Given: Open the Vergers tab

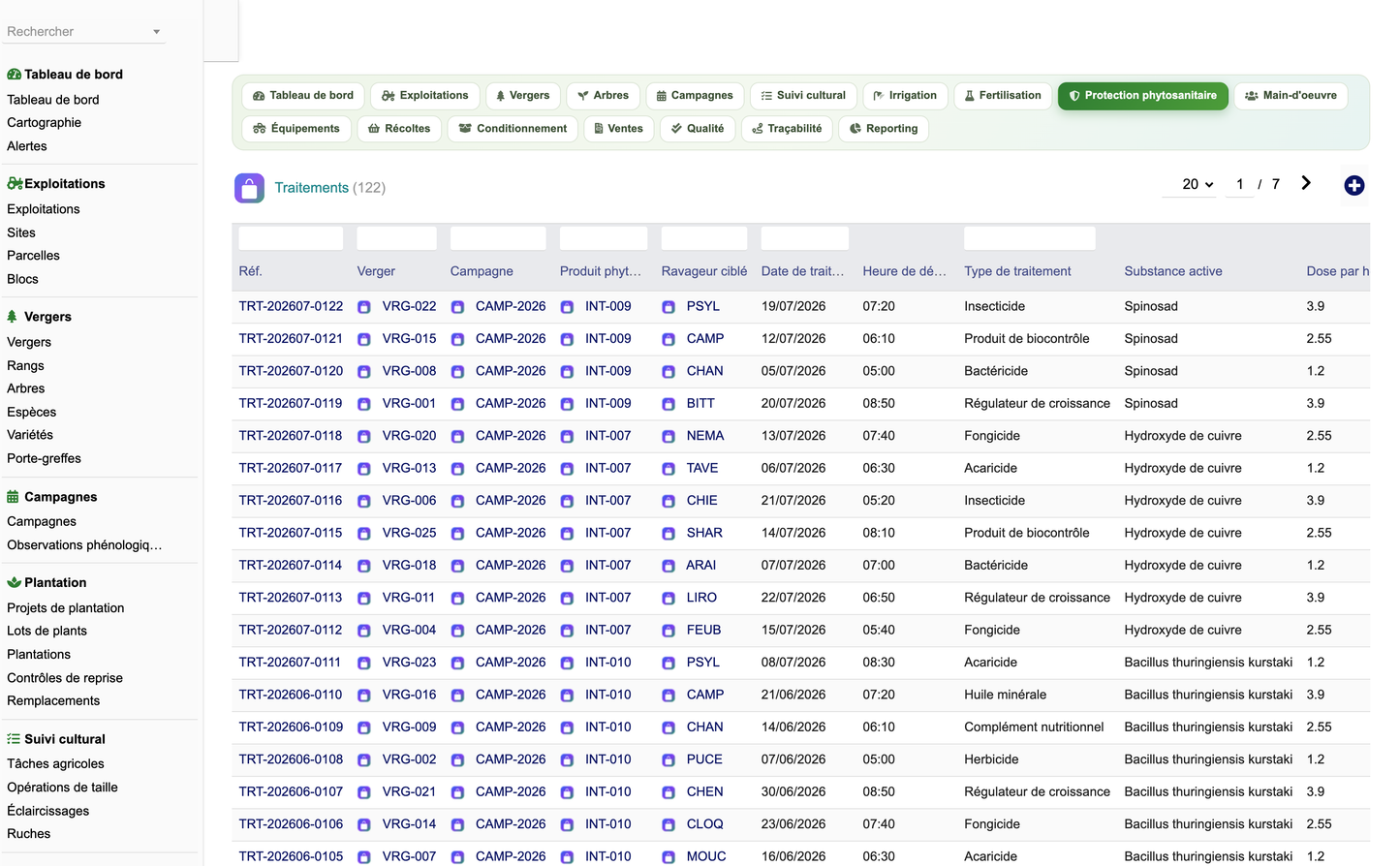Looking at the screenshot, I should (522, 96).
